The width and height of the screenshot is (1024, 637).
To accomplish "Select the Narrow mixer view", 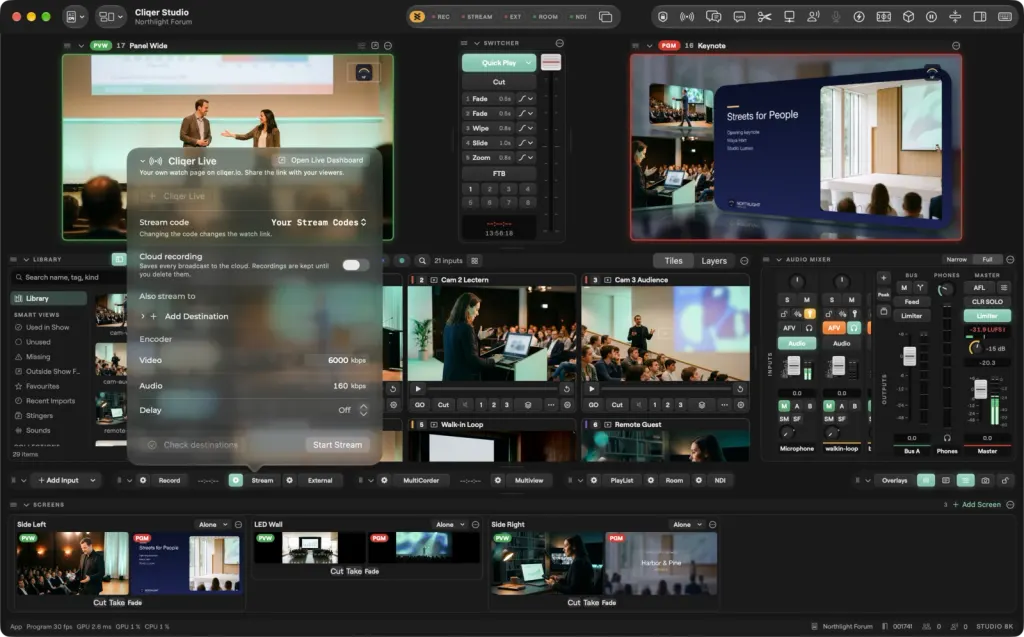I will pyautogui.click(x=956, y=259).
